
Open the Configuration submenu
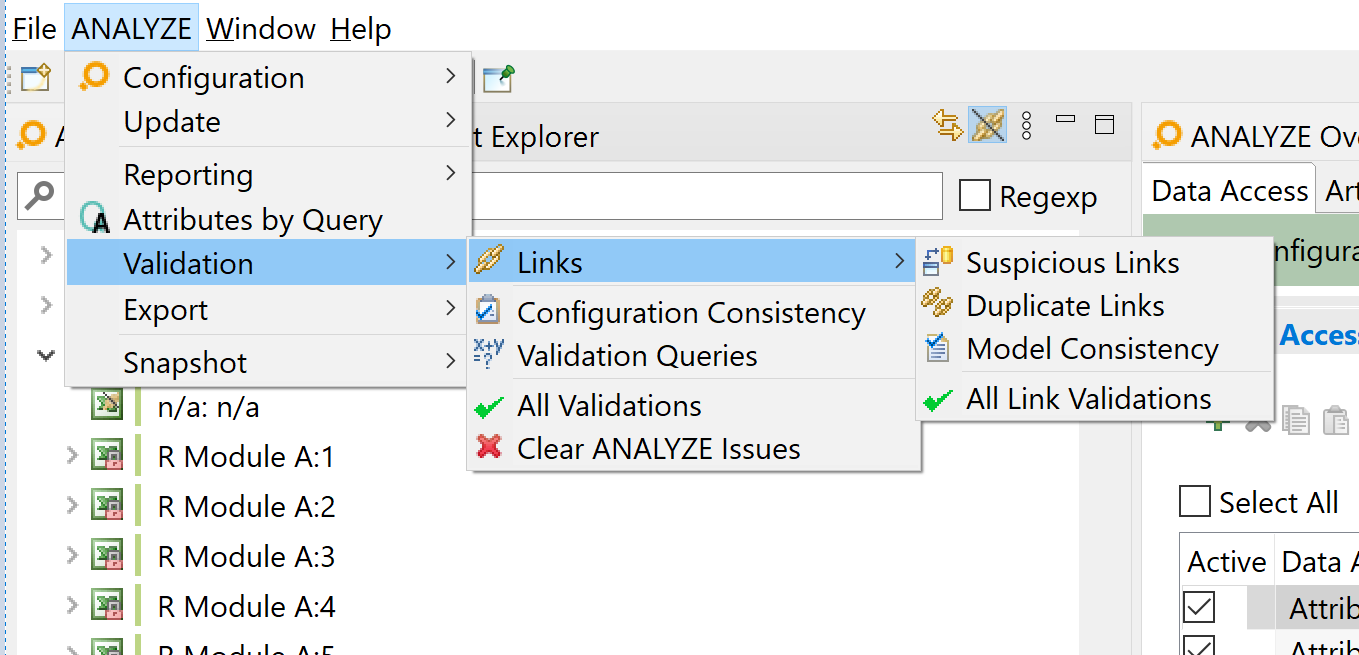(268, 77)
